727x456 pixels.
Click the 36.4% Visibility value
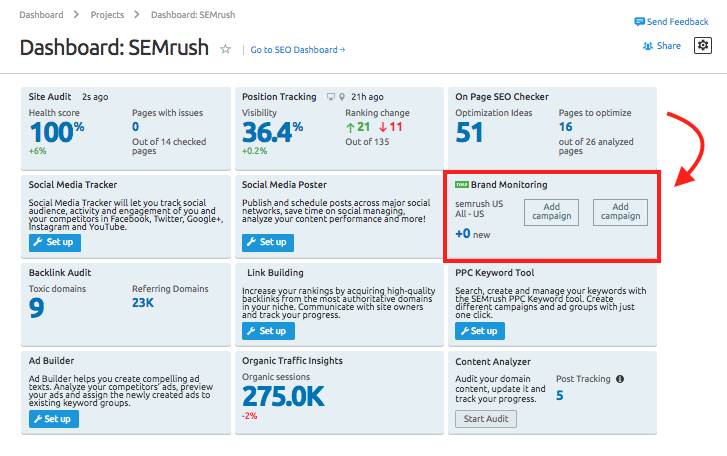coord(273,132)
